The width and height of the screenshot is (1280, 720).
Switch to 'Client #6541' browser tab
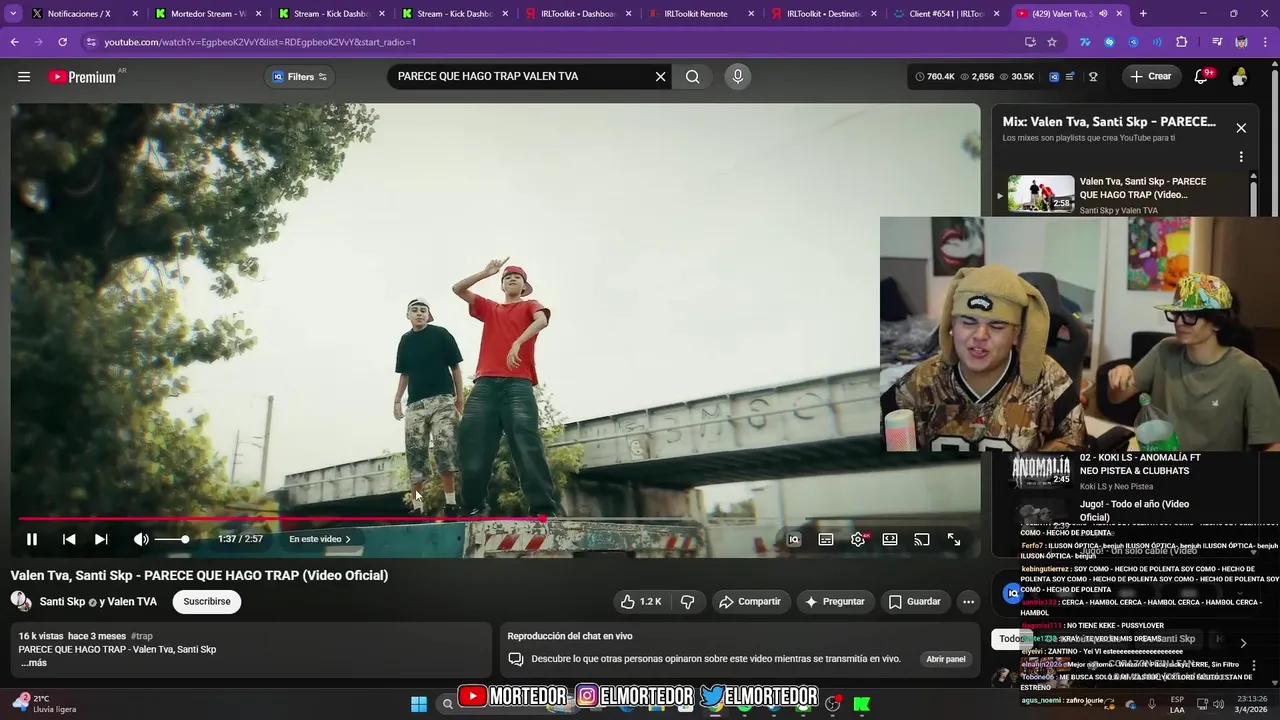point(946,14)
